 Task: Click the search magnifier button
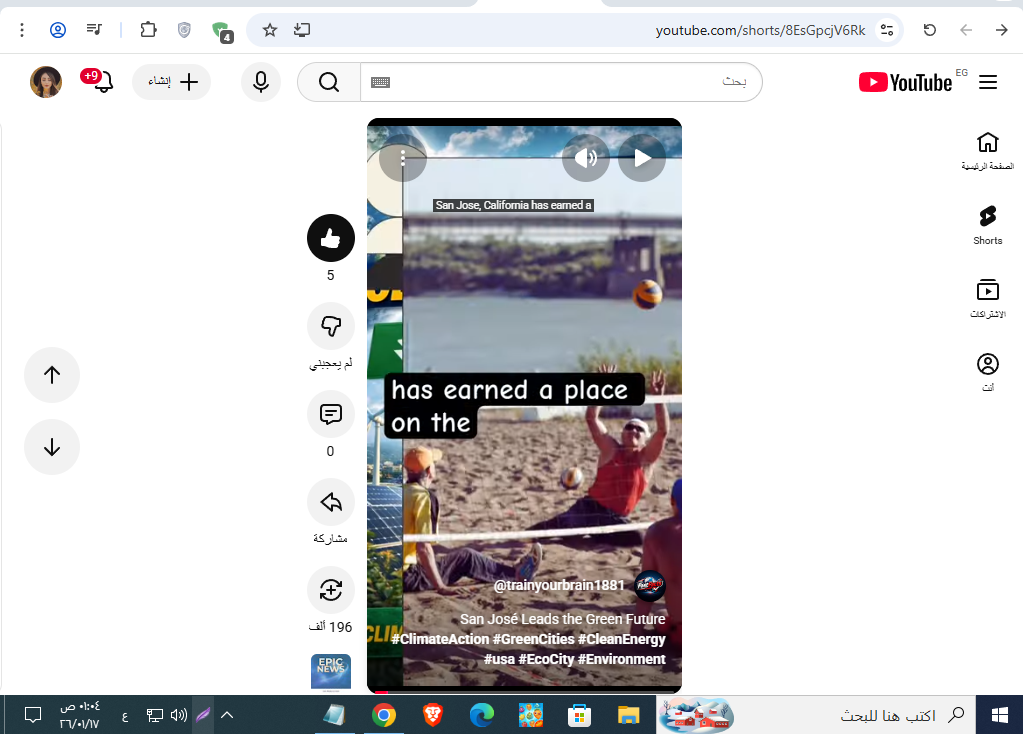[329, 82]
